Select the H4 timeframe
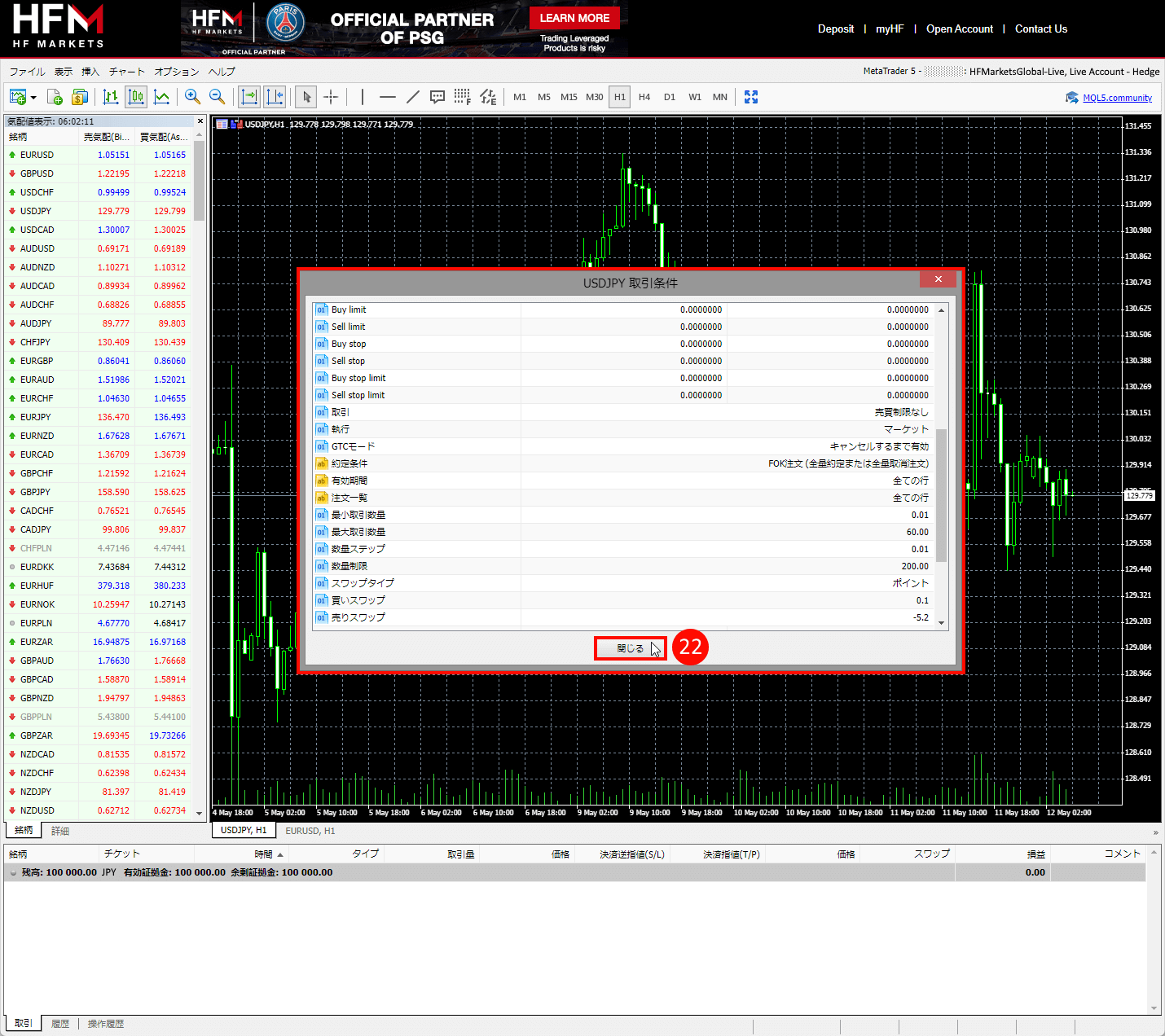 [644, 97]
